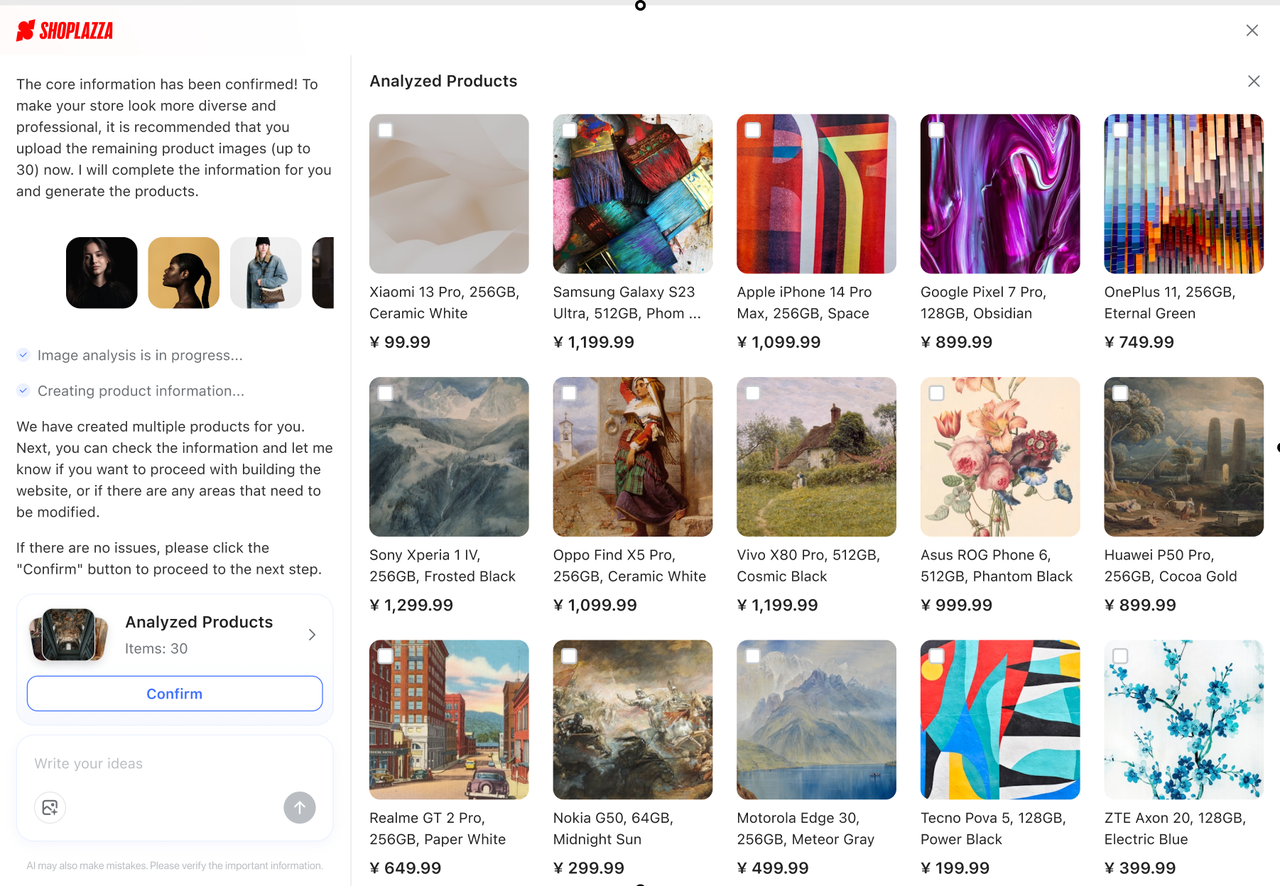Tick the OnePlus 11 product checkbox
The height and width of the screenshot is (886, 1280).
1120,130
